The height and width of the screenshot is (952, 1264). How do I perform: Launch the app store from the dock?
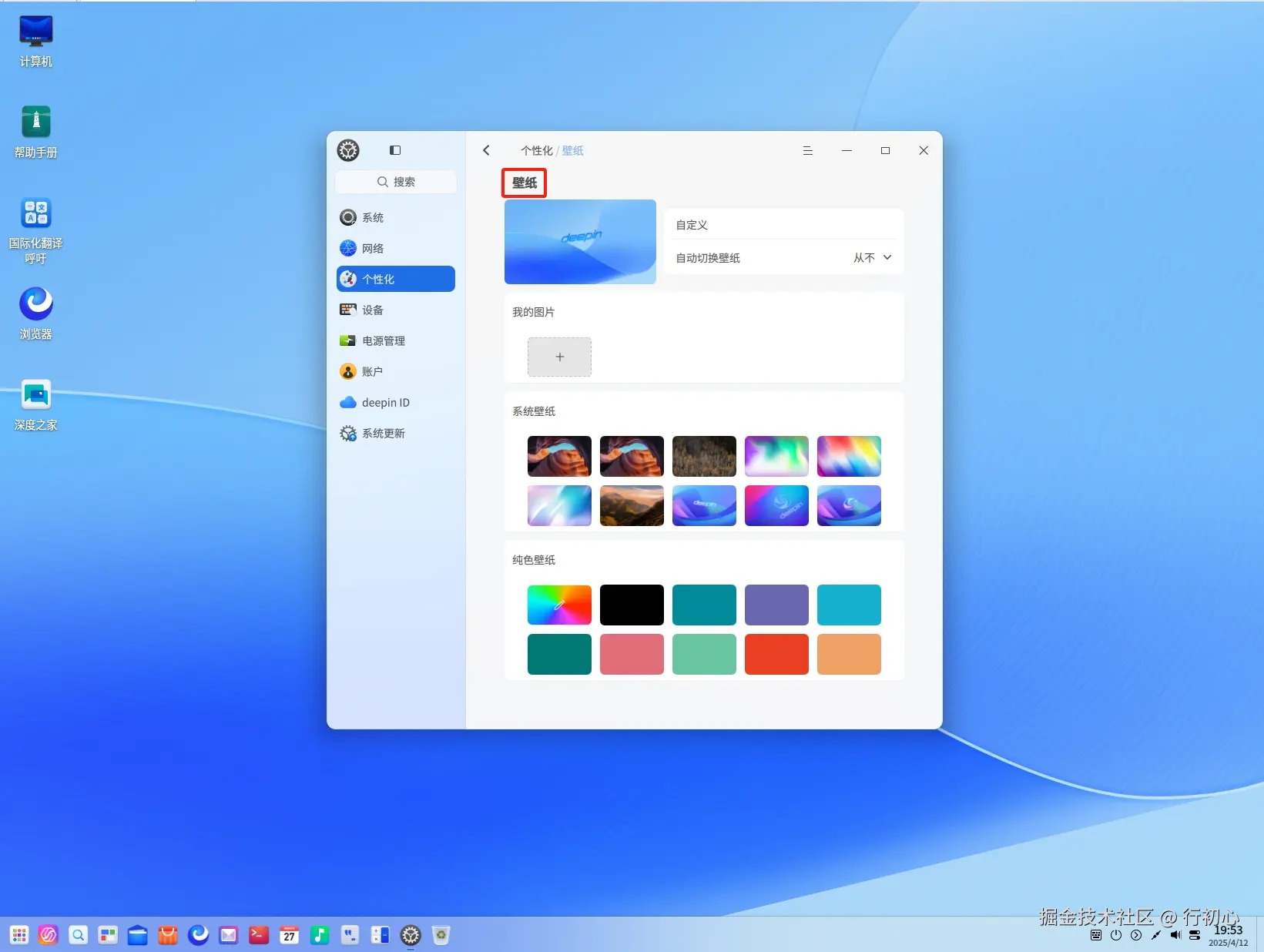tap(168, 935)
